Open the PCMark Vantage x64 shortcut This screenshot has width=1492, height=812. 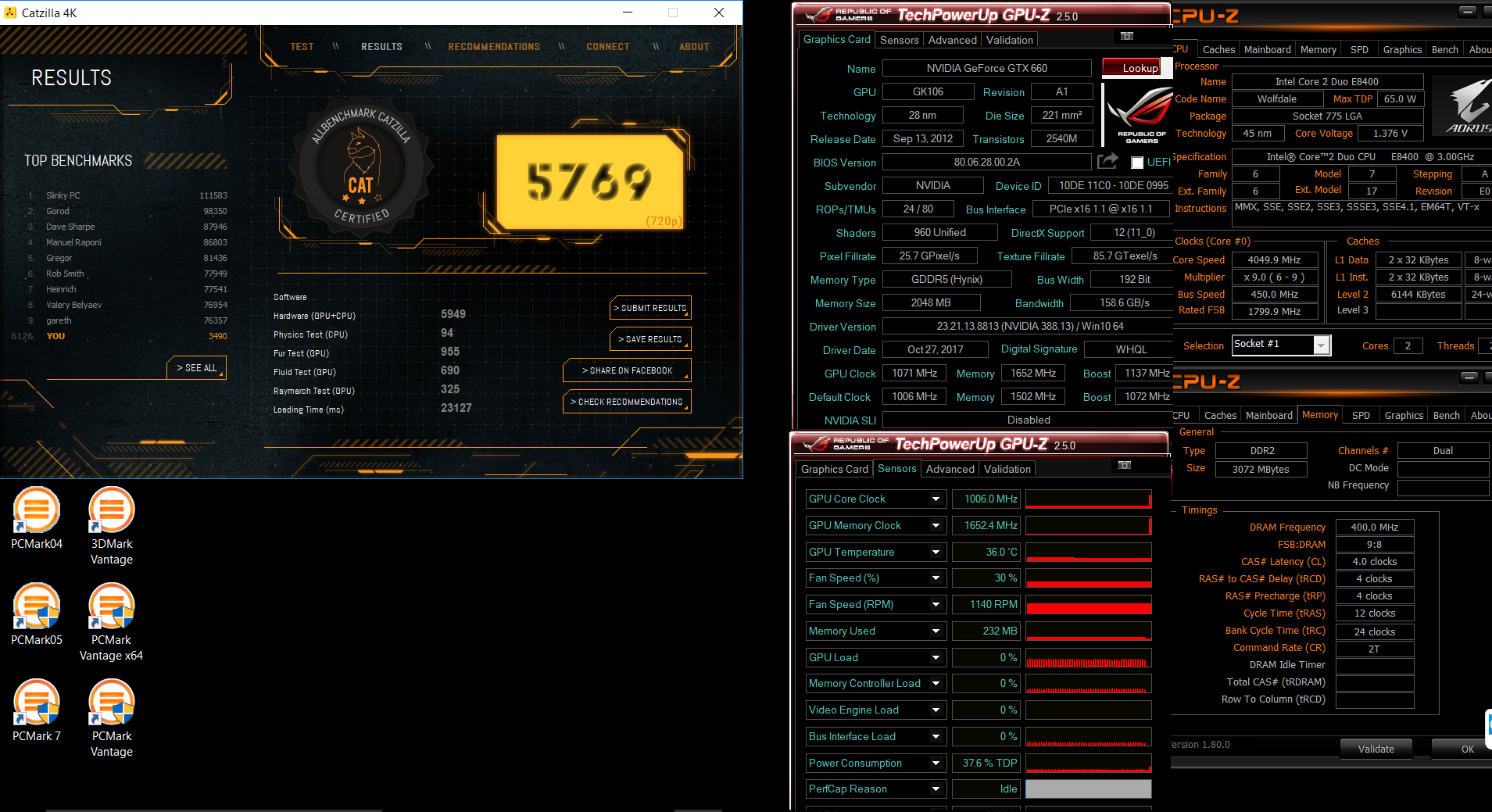click(x=112, y=622)
